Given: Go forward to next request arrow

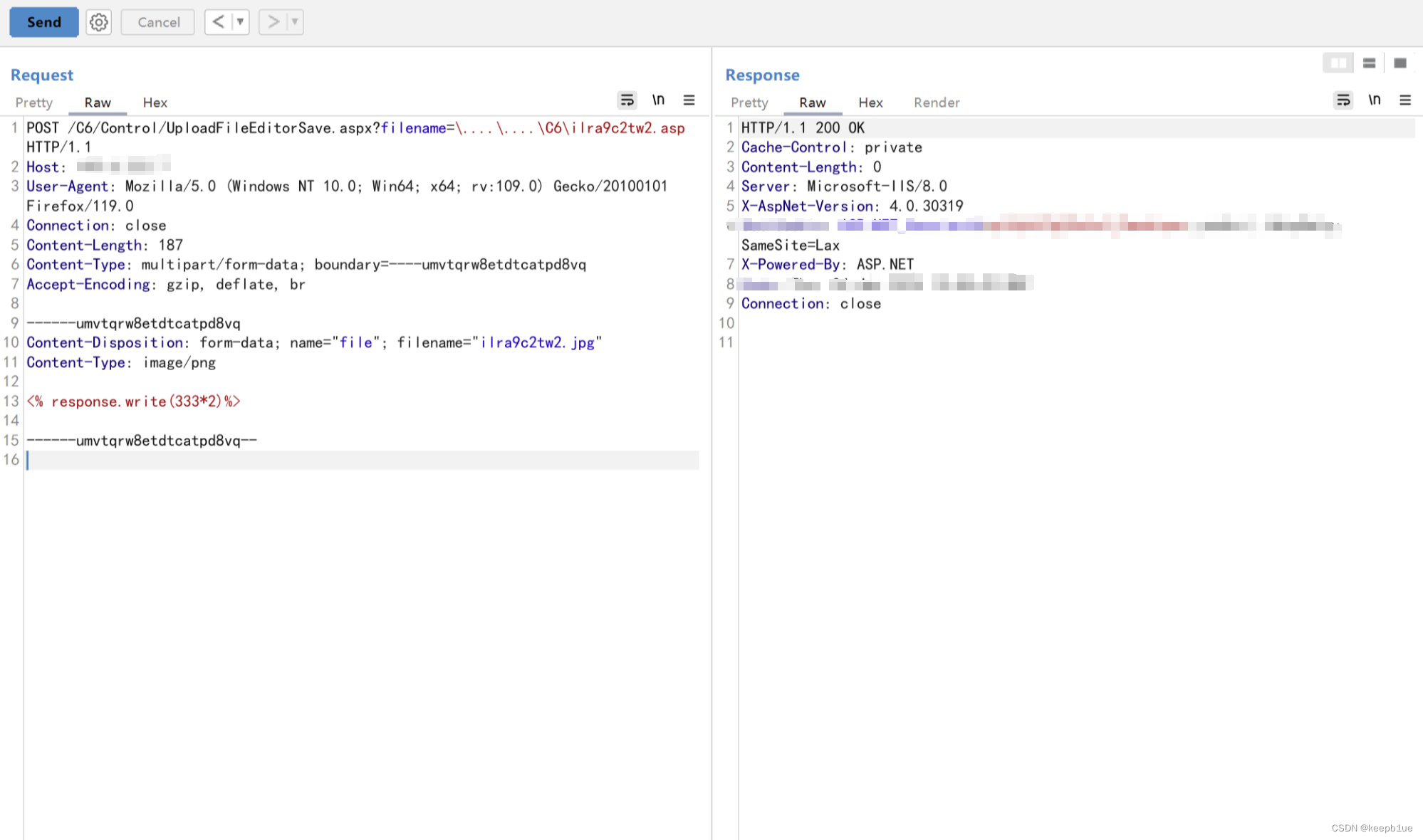Looking at the screenshot, I should (273, 22).
